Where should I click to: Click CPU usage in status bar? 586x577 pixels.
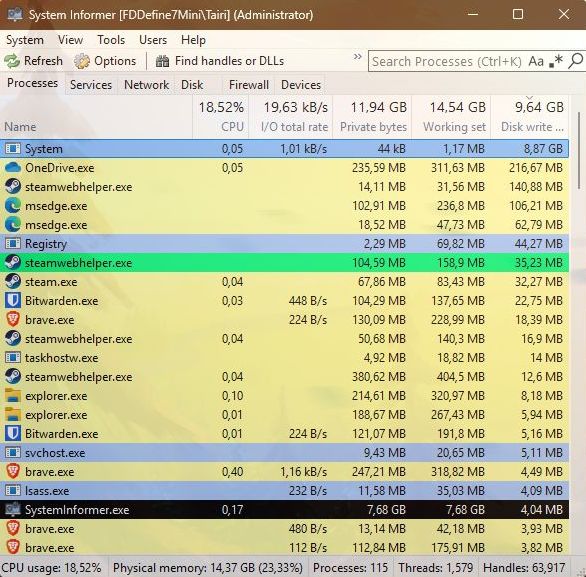[51, 568]
